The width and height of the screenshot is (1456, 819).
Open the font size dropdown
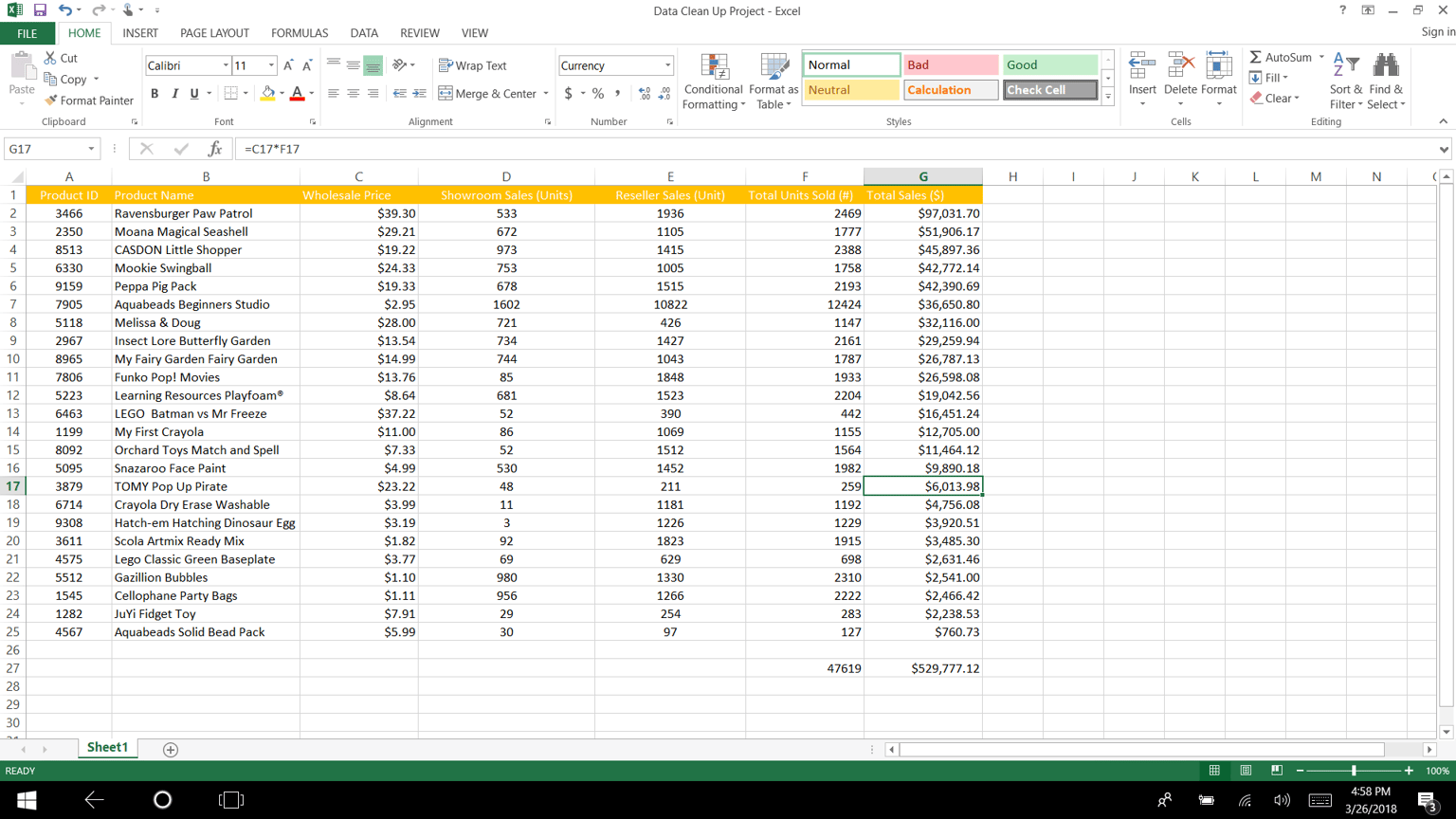tap(271, 65)
